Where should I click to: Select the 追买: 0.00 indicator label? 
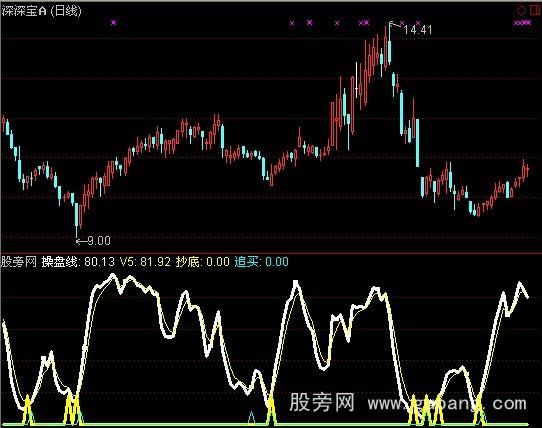click(262, 262)
